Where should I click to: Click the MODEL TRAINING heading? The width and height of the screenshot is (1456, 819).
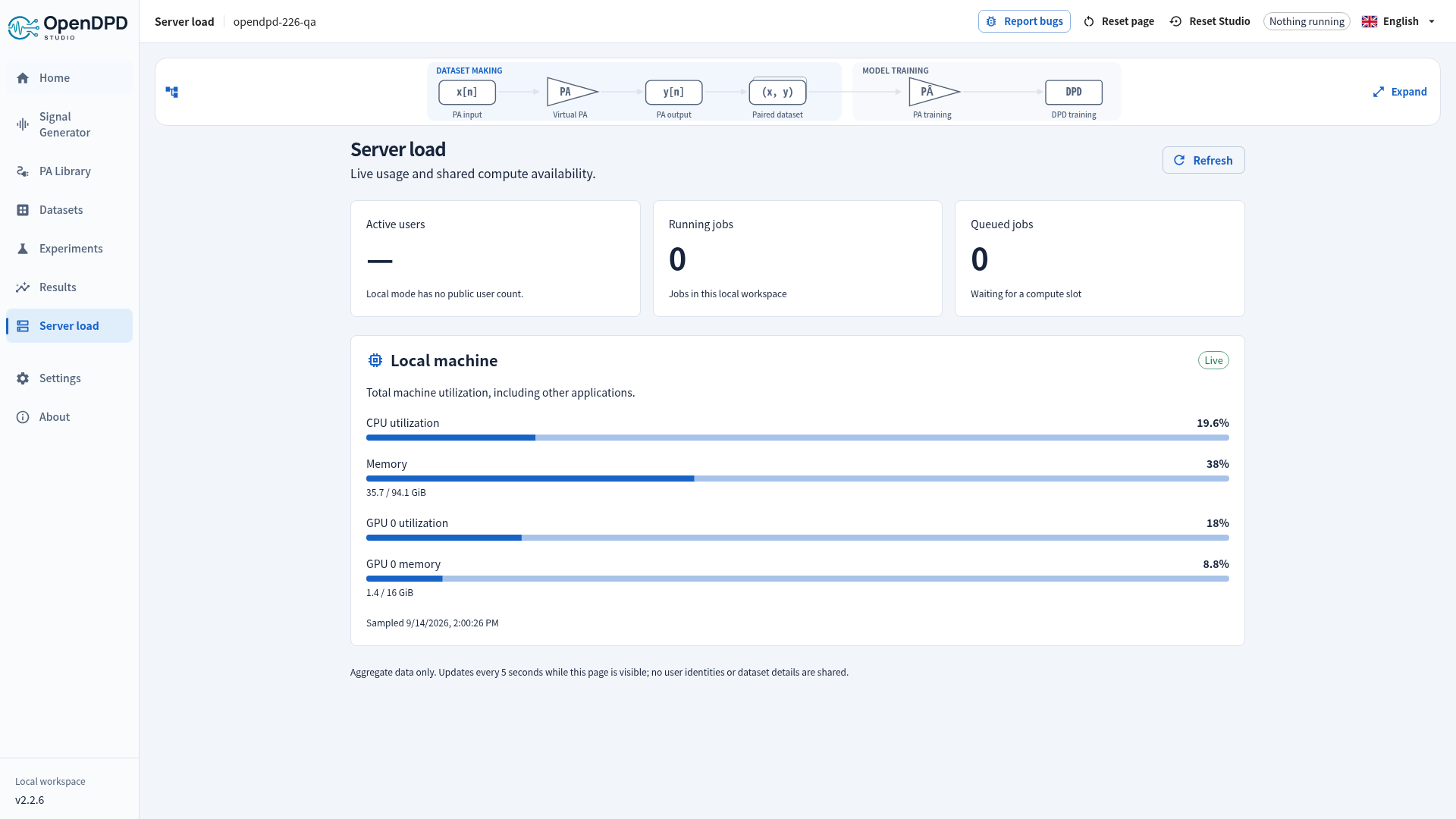pos(895,71)
